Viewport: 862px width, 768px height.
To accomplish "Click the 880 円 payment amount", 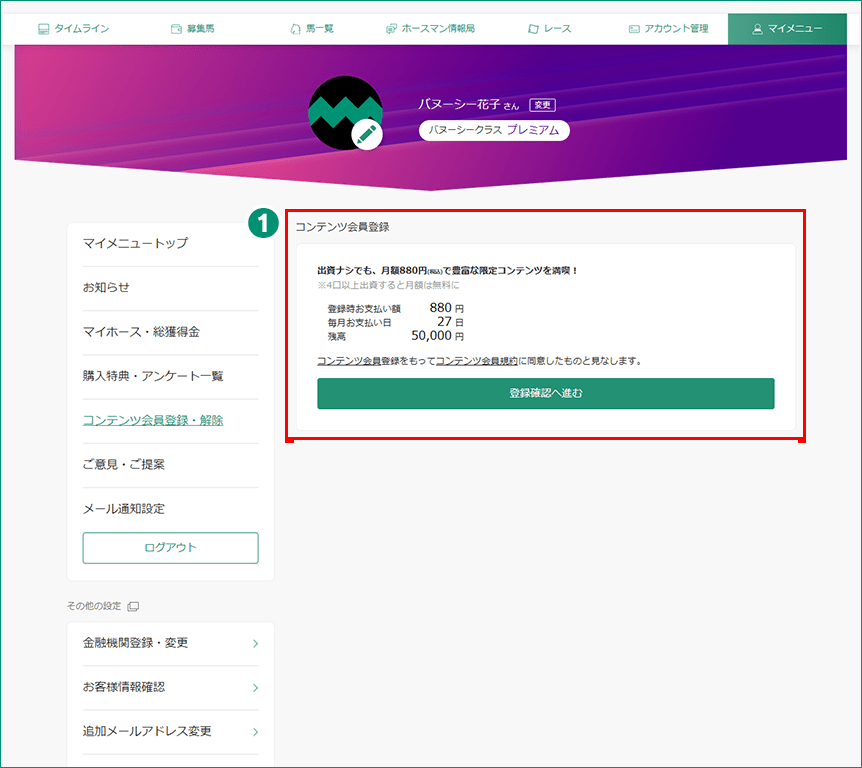I will 446,308.
